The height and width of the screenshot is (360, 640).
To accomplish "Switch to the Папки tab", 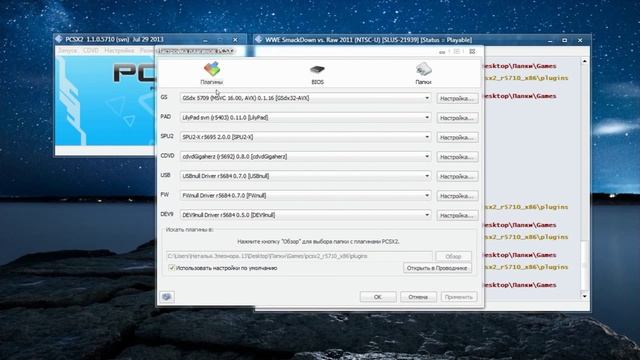I will click(423, 73).
